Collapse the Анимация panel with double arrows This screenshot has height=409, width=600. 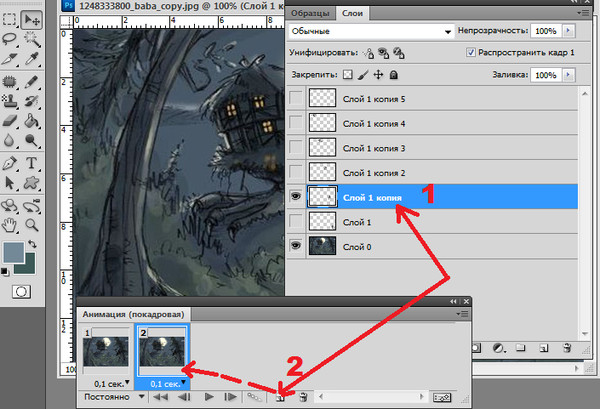pos(454,301)
